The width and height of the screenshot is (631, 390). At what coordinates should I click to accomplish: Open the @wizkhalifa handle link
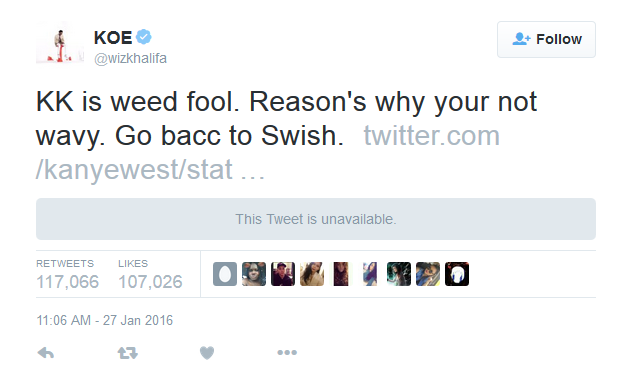(x=130, y=58)
